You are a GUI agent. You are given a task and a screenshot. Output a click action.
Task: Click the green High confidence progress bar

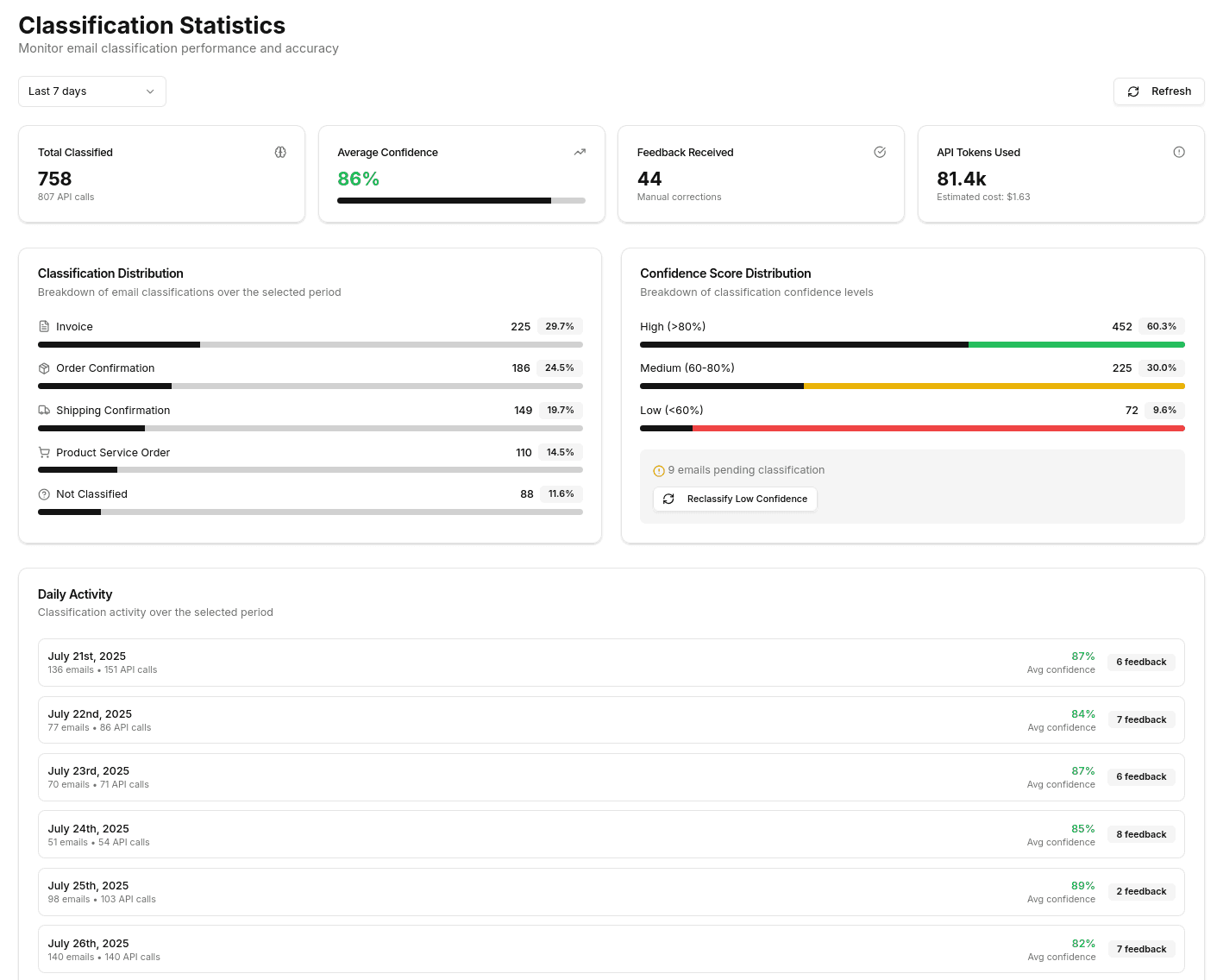coord(1076,344)
